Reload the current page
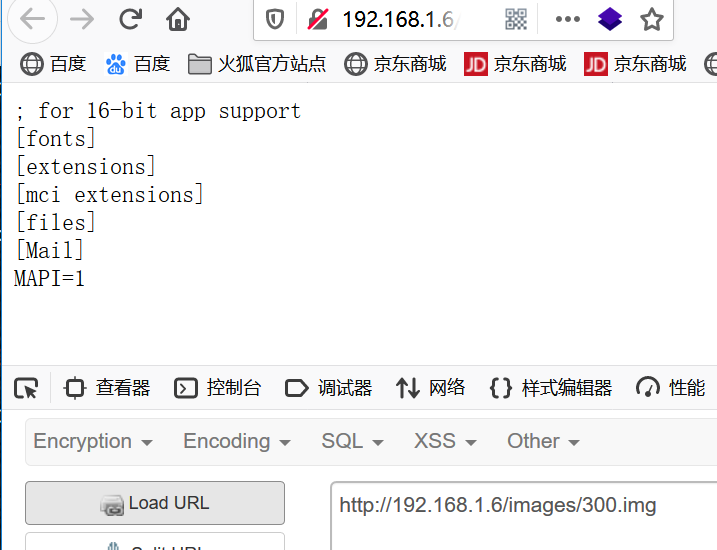This screenshot has height=550, width=717. (130, 19)
